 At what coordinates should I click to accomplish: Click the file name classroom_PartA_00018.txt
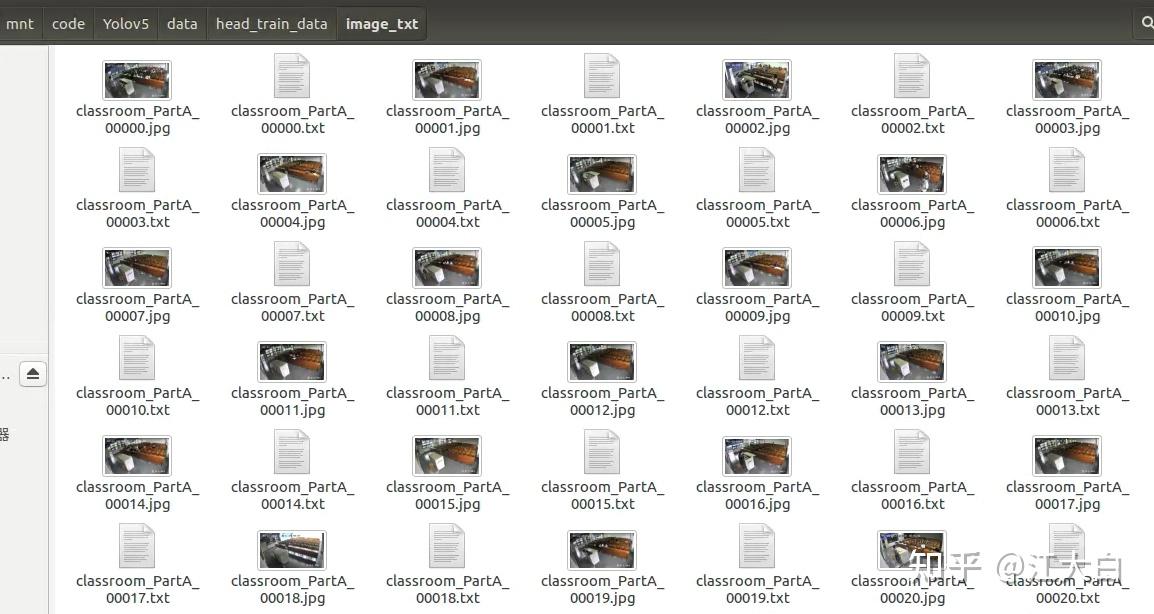[x=447, y=589]
